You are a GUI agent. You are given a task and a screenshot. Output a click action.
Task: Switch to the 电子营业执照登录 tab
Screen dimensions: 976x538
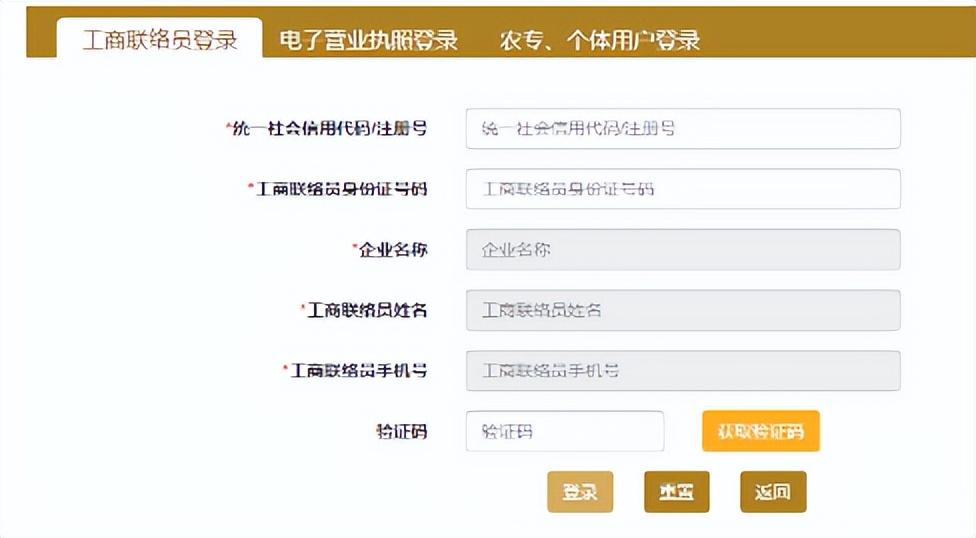[x=368, y=40]
